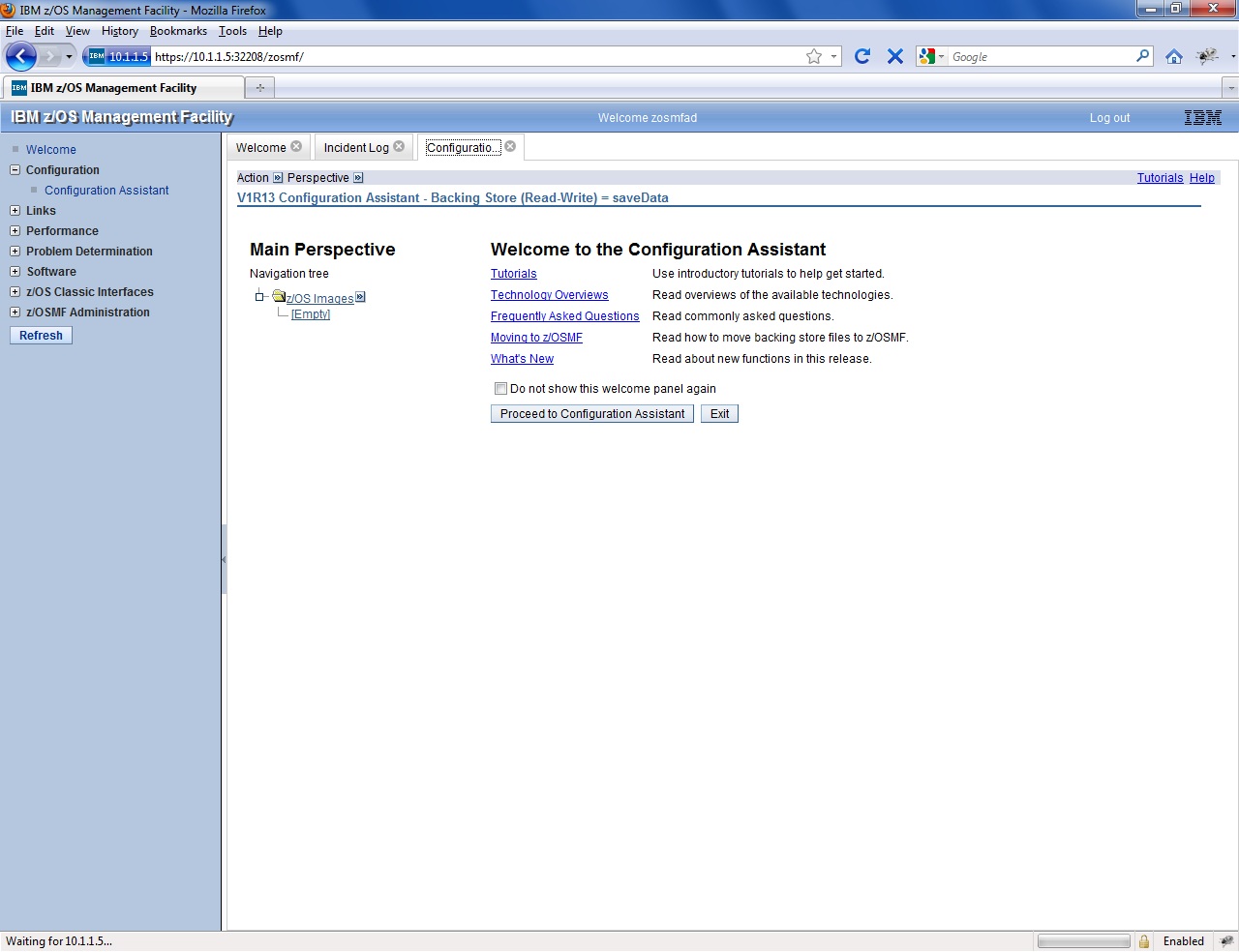
Task: Open the list all tabs dropdown
Action: (x=1230, y=87)
